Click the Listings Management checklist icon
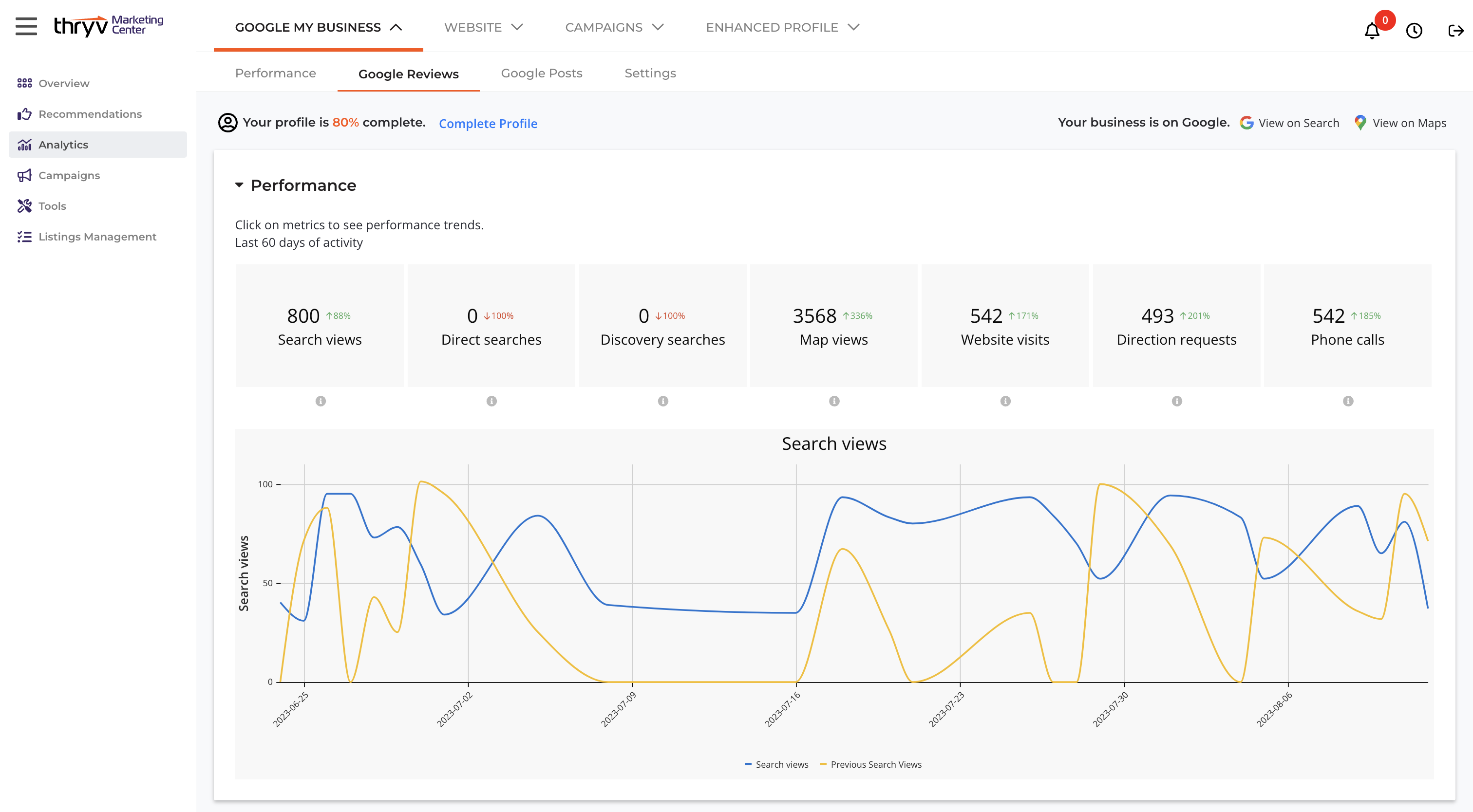The height and width of the screenshot is (812, 1473). (24, 237)
